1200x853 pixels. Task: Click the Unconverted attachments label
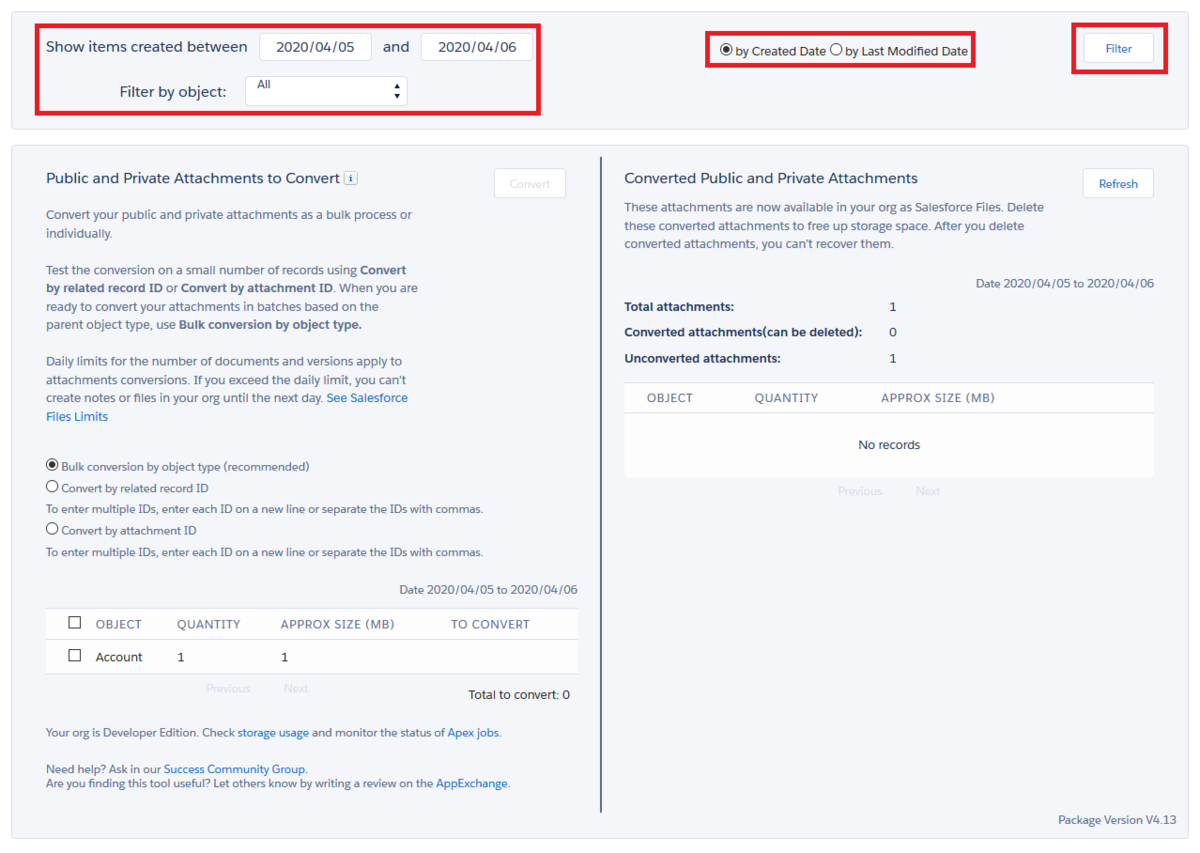pos(702,358)
